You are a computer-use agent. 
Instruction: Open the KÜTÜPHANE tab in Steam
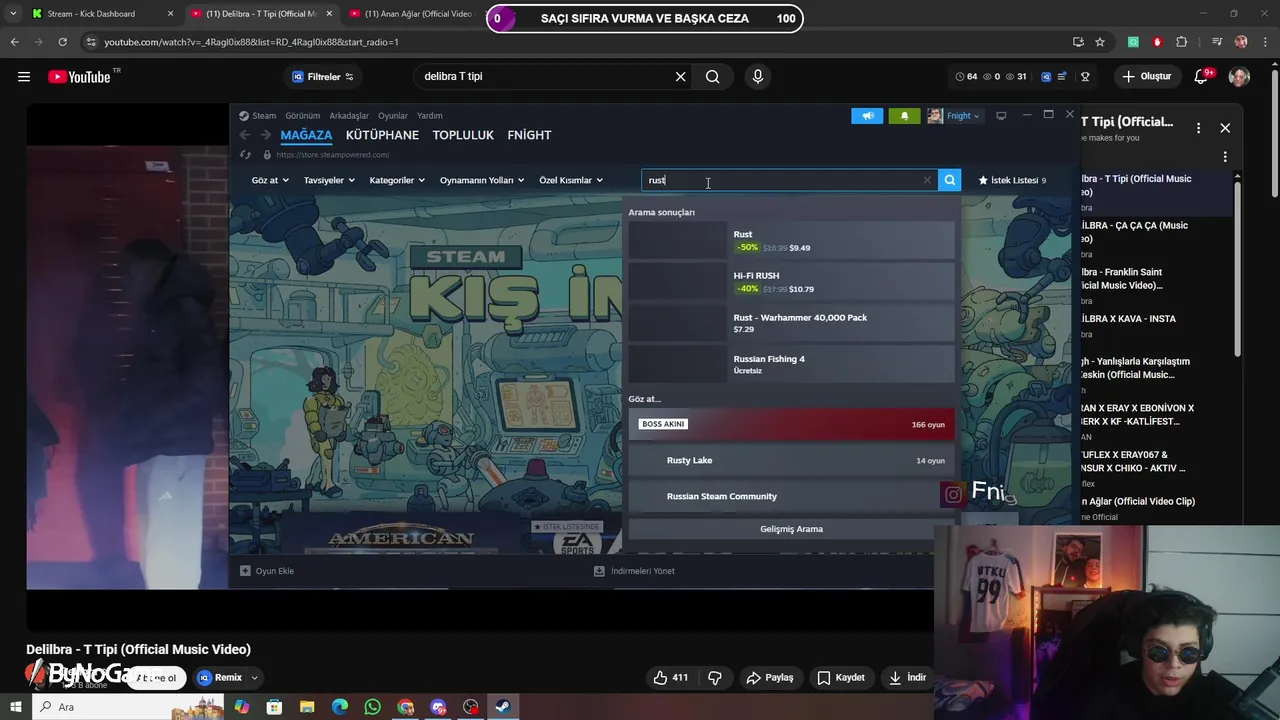pyautogui.click(x=382, y=135)
